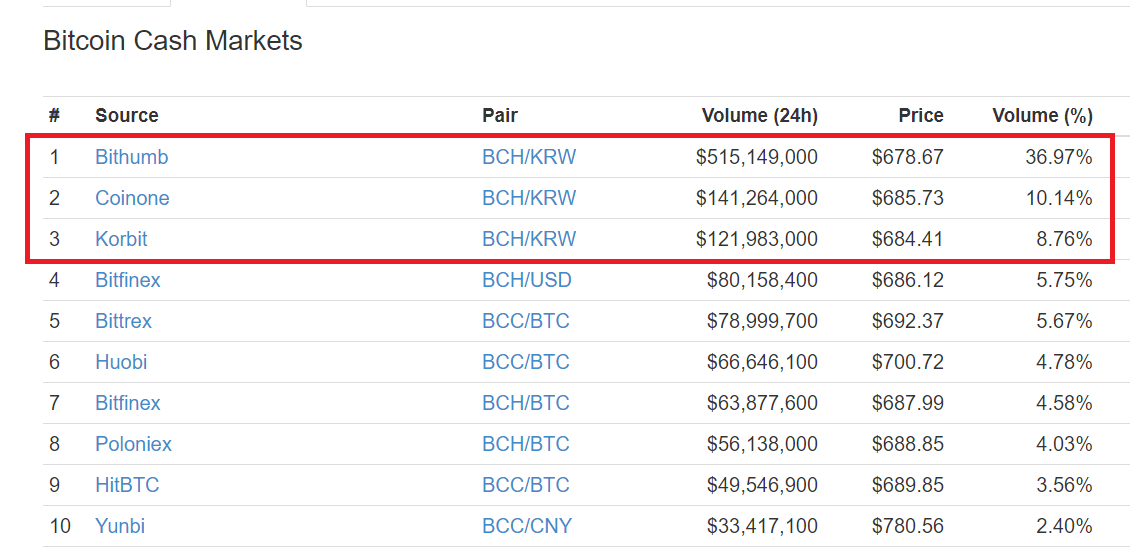Click the Bitcoin Cash Markets heading
The height and width of the screenshot is (548, 1130).
tap(173, 41)
